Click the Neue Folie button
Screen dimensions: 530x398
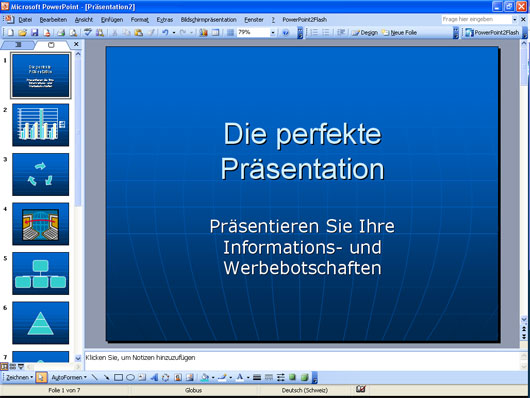click(x=400, y=33)
